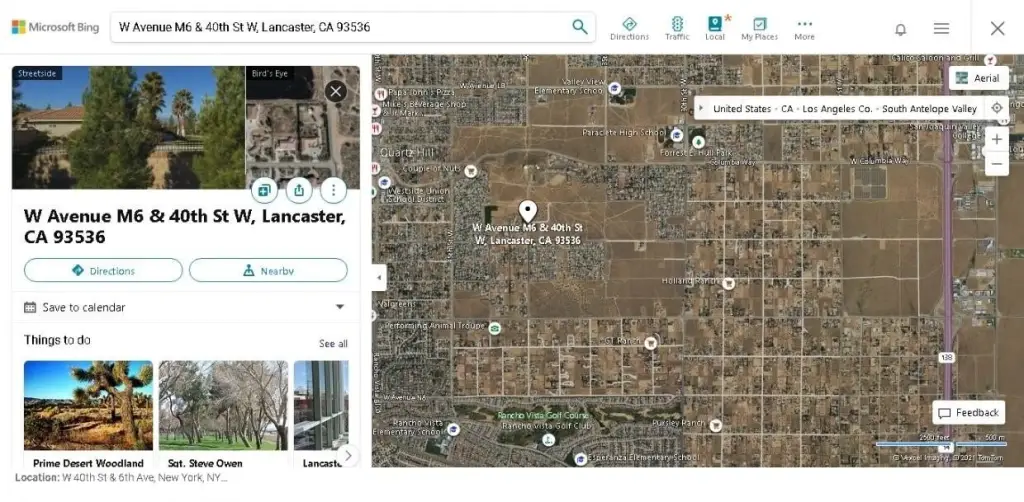Open My Places
This screenshot has height=502, width=1024.
point(759,28)
